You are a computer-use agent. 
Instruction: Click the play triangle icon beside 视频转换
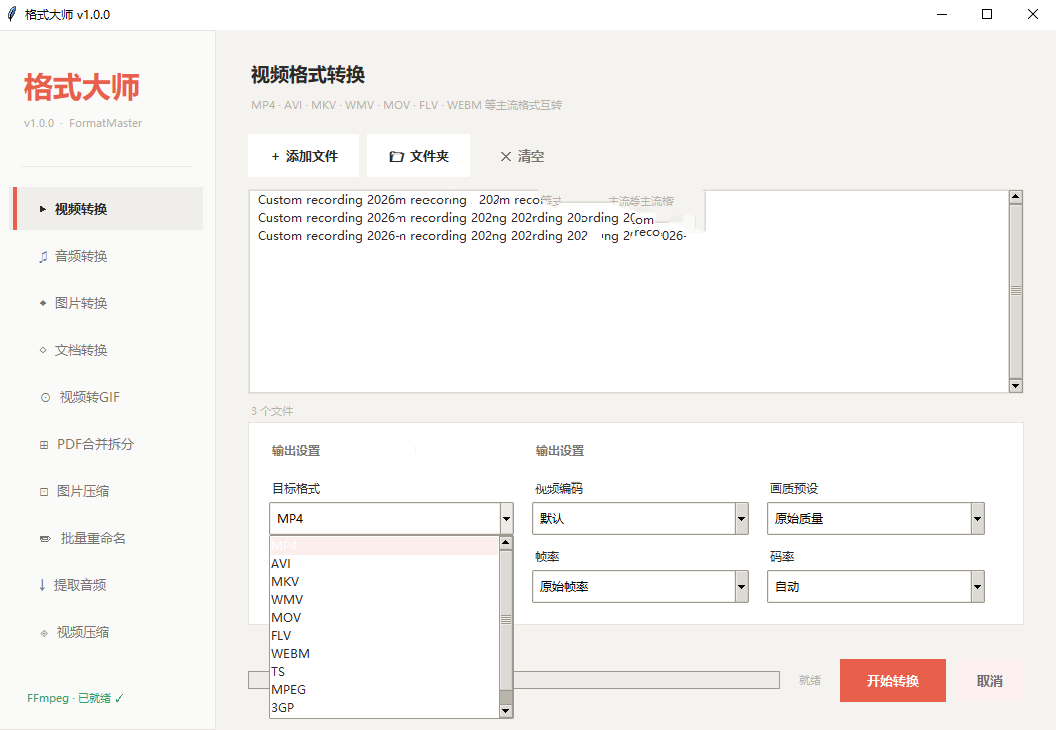pyautogui.click(x=42, y=209)
